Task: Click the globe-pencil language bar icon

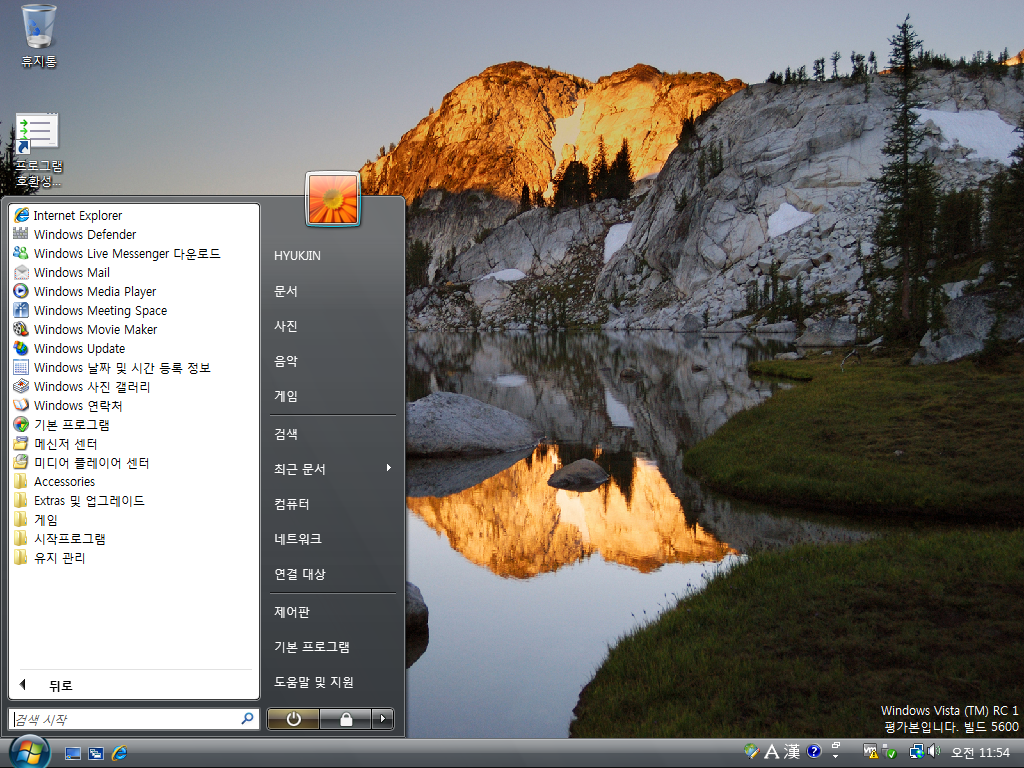Action: [x=752, y=751]
